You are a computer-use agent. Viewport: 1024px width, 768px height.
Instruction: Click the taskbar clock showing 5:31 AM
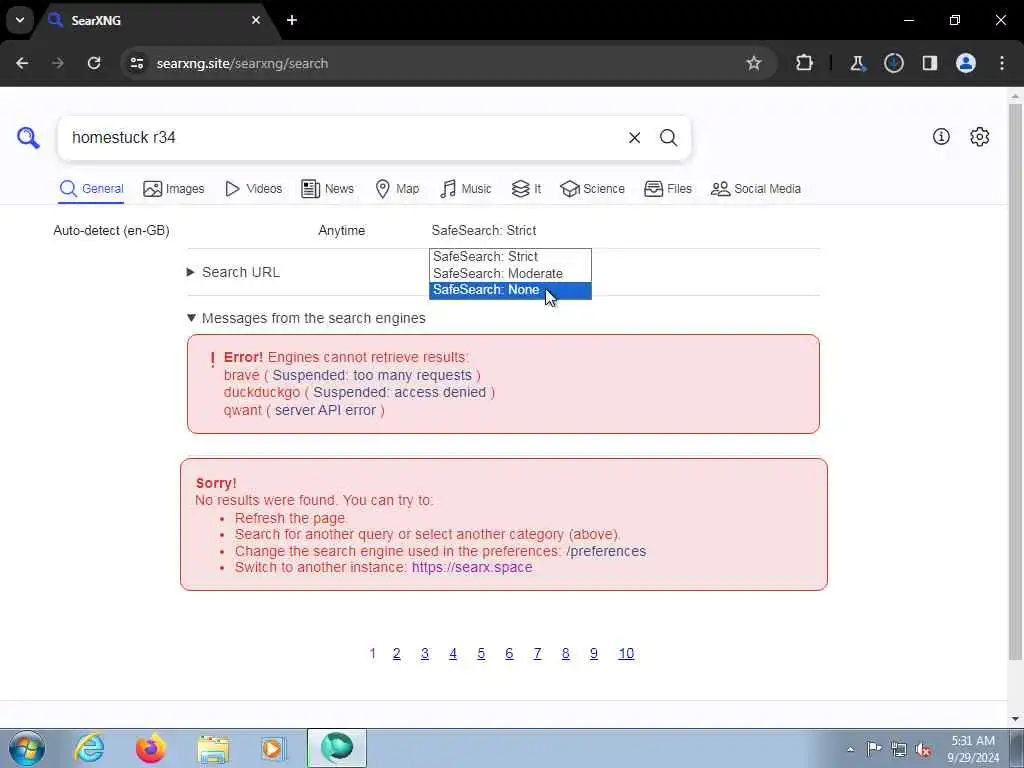tap(973, 749)
